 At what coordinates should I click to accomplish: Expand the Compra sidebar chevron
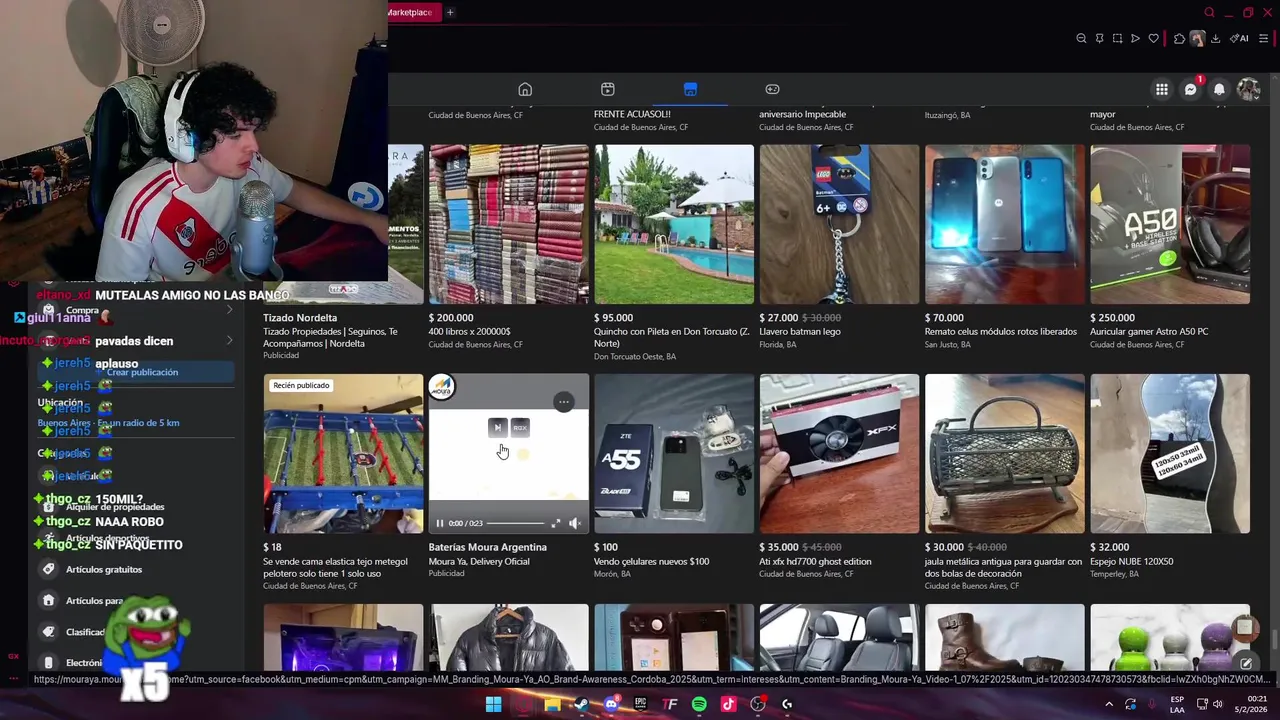pyautogui.click(x=229, y=310)
